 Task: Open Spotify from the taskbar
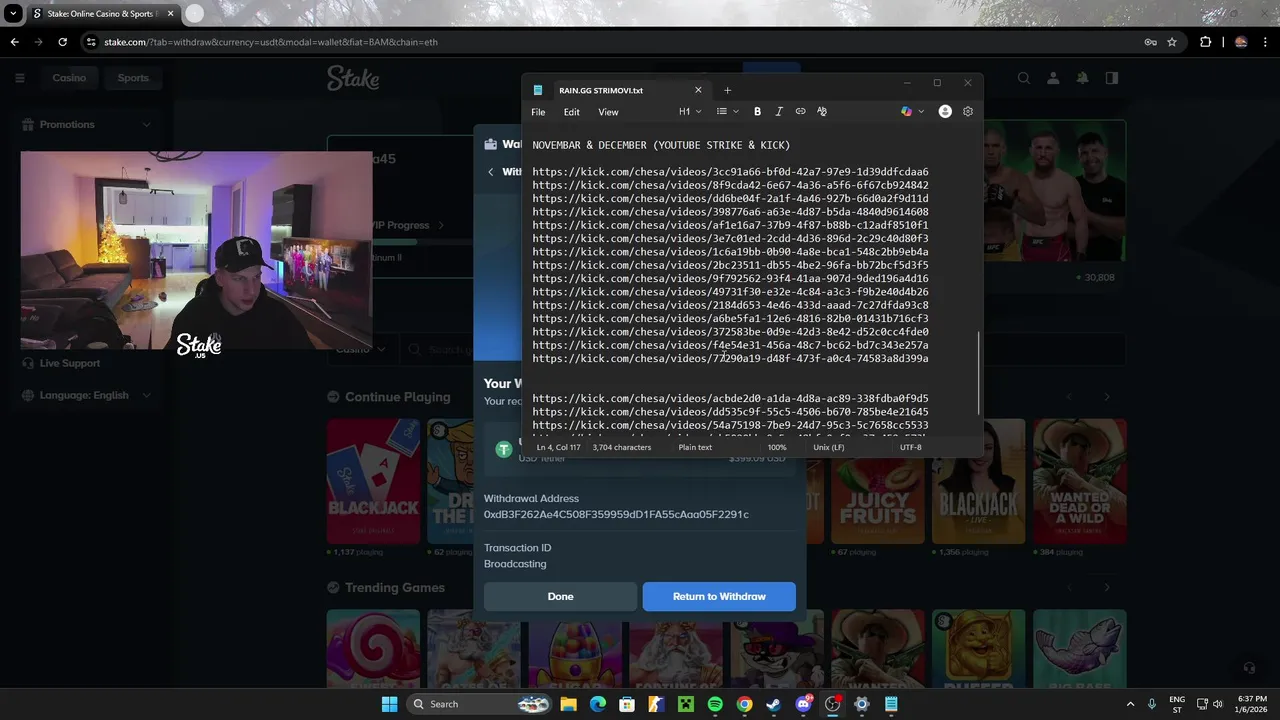point(715,704)
